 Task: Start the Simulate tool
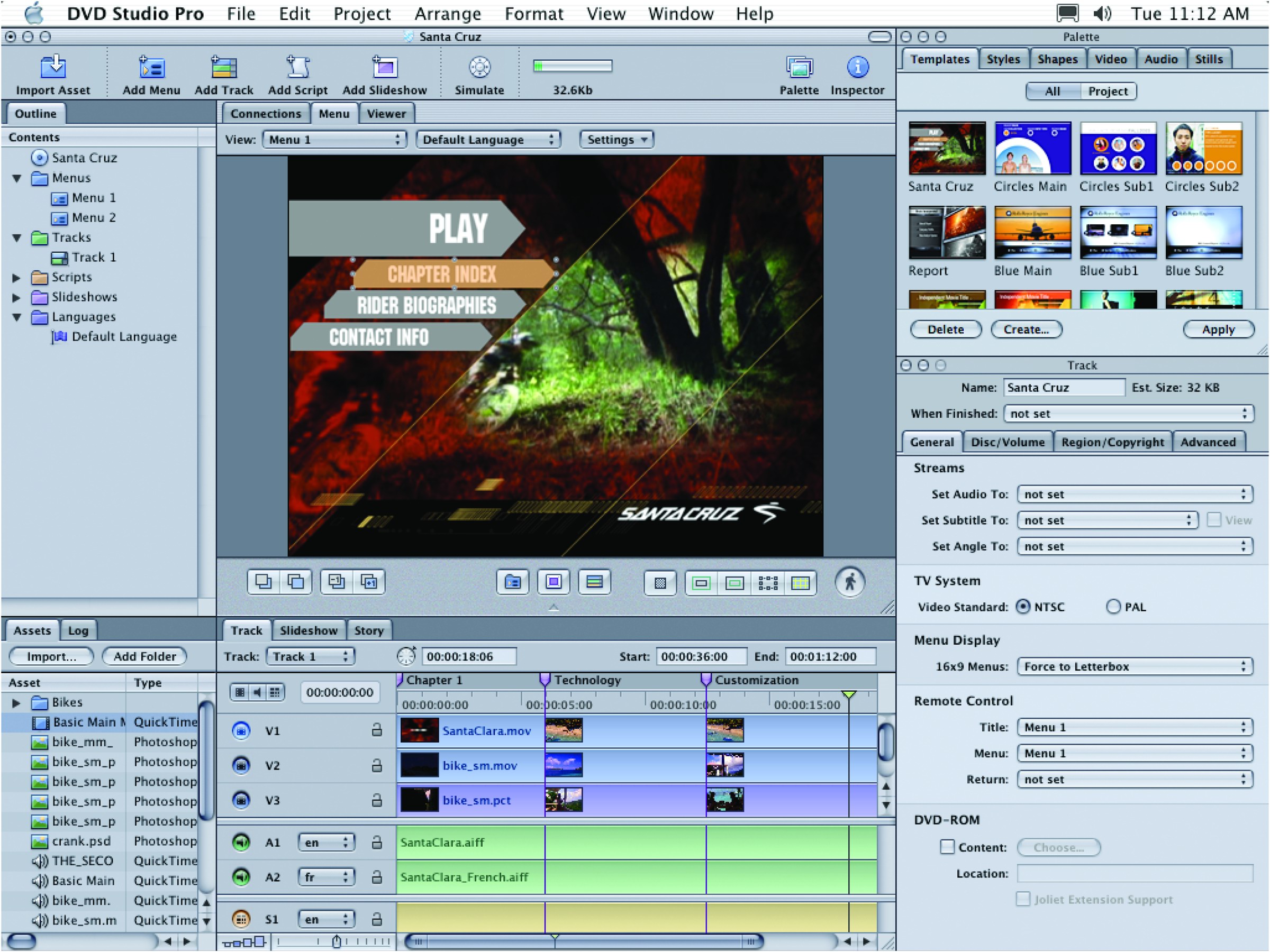479,68
